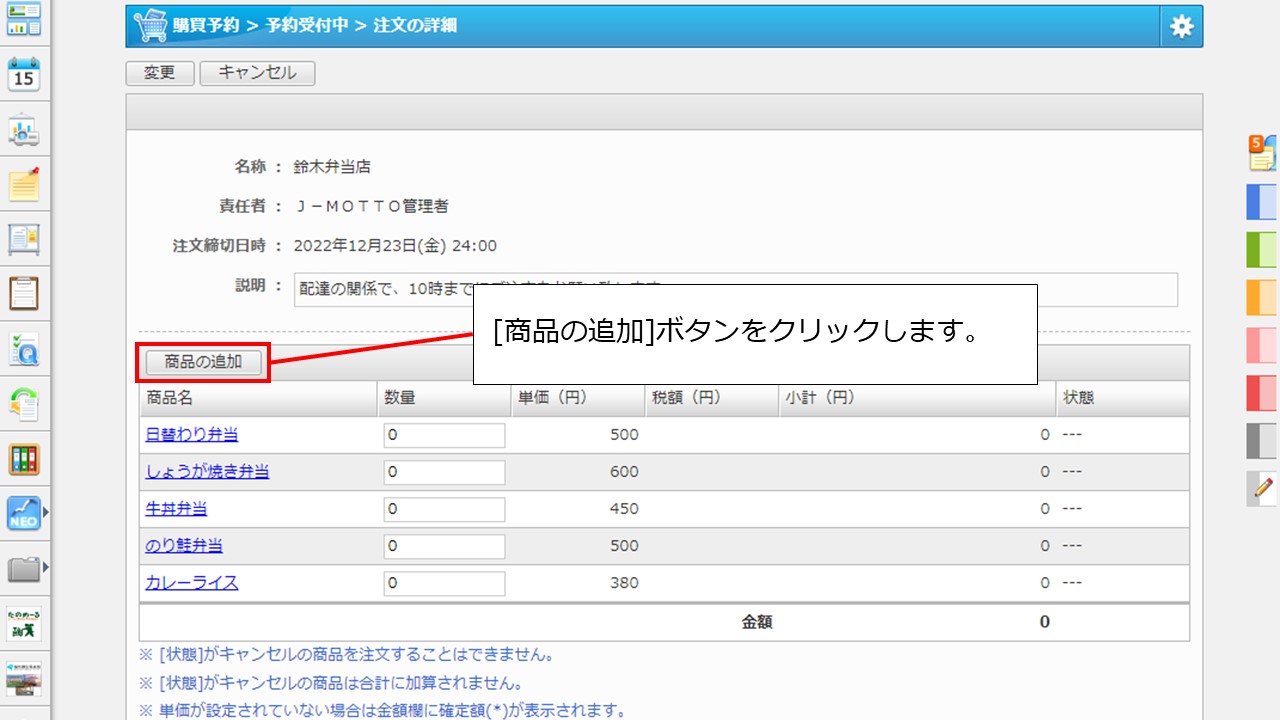
Task: Select the green sticky note color tab
Action: (1262, 249)
